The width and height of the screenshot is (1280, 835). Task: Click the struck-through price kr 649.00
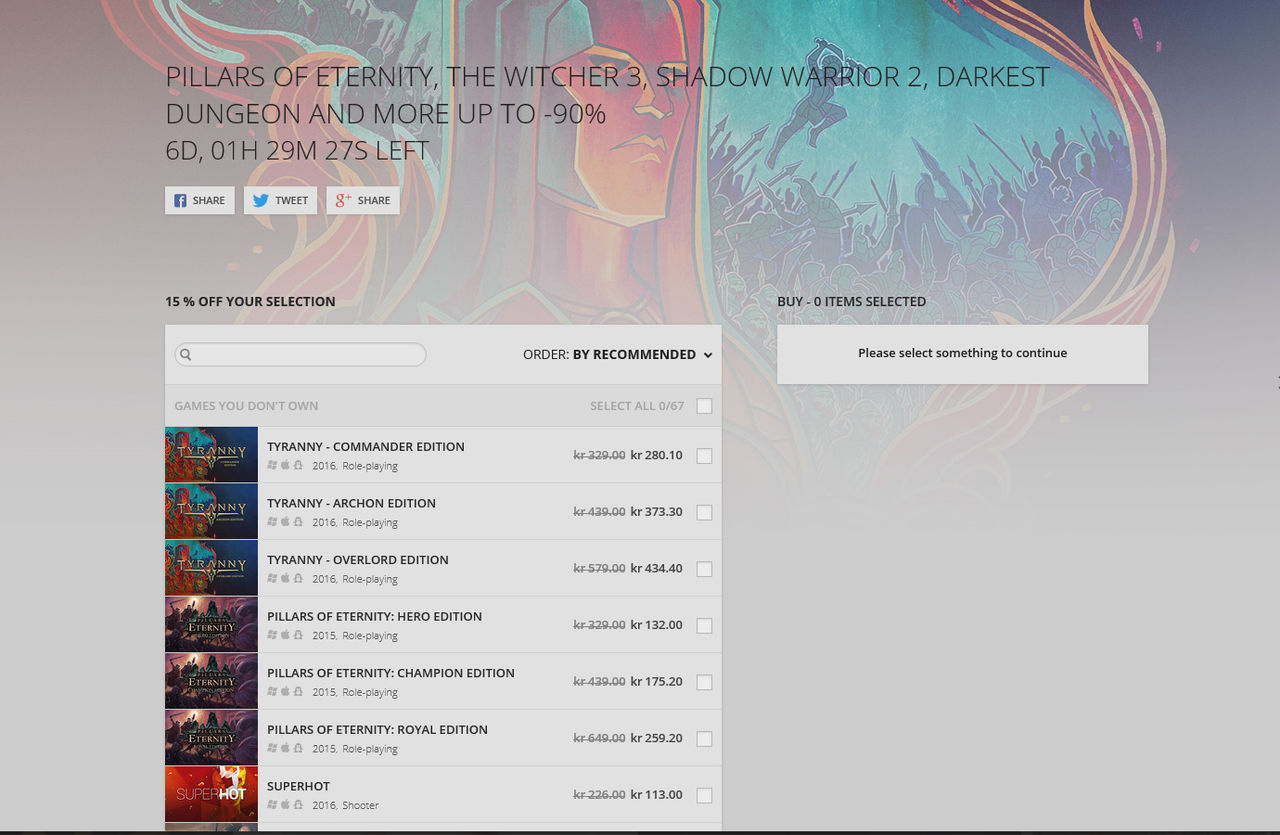pyautogui.click(x=599, y=738)
